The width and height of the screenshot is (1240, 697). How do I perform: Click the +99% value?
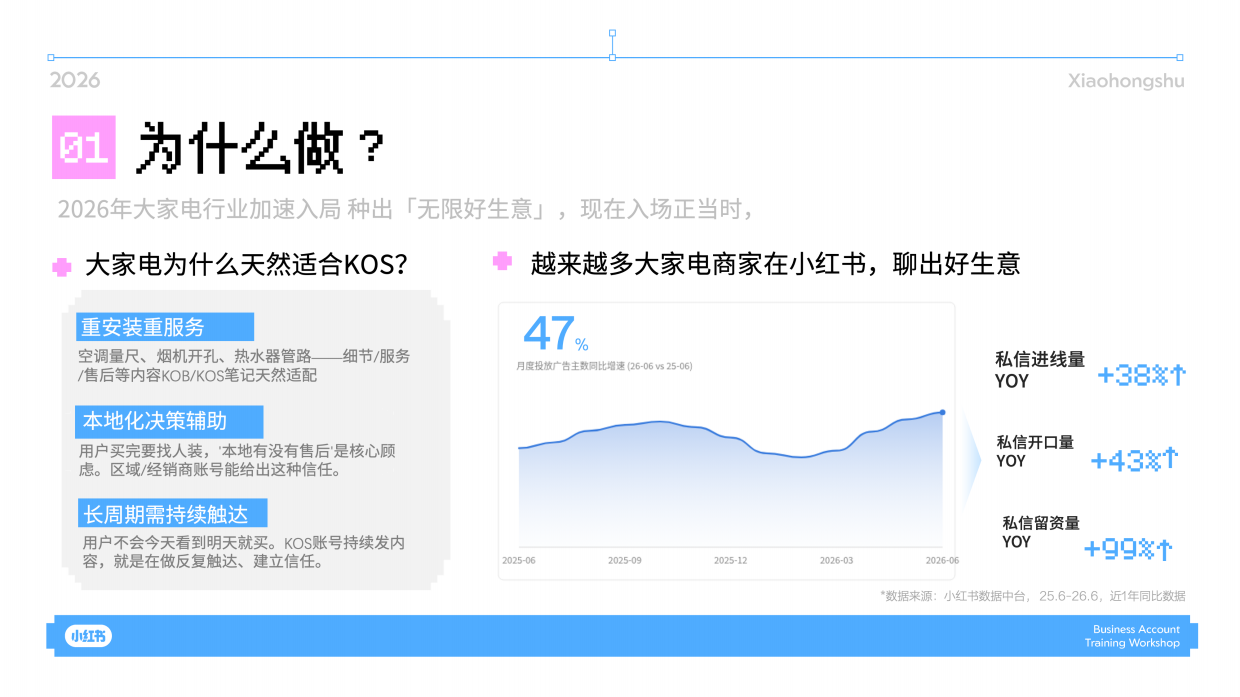[1119, 549]
